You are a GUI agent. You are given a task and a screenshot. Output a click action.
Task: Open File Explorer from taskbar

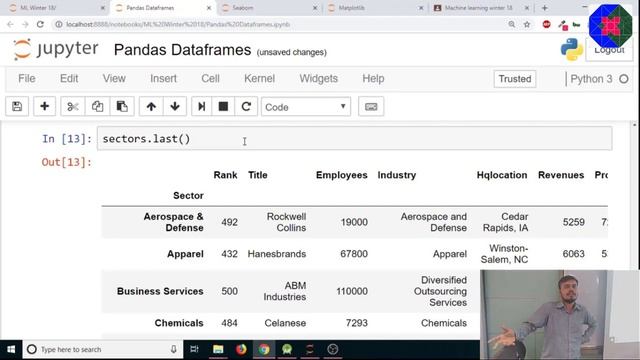coord(218,349)
